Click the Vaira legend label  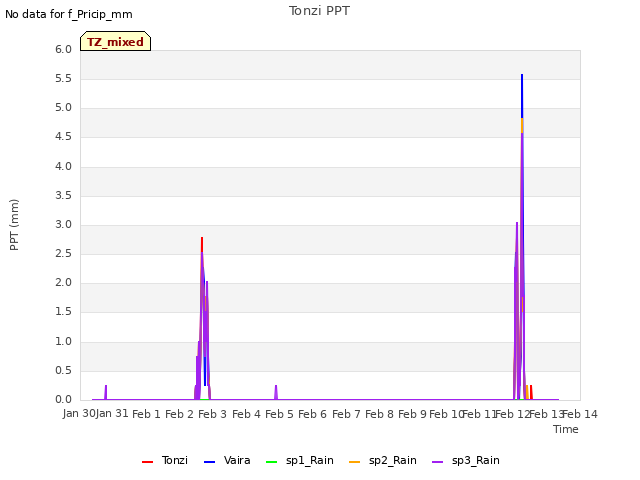click(237, 460)
